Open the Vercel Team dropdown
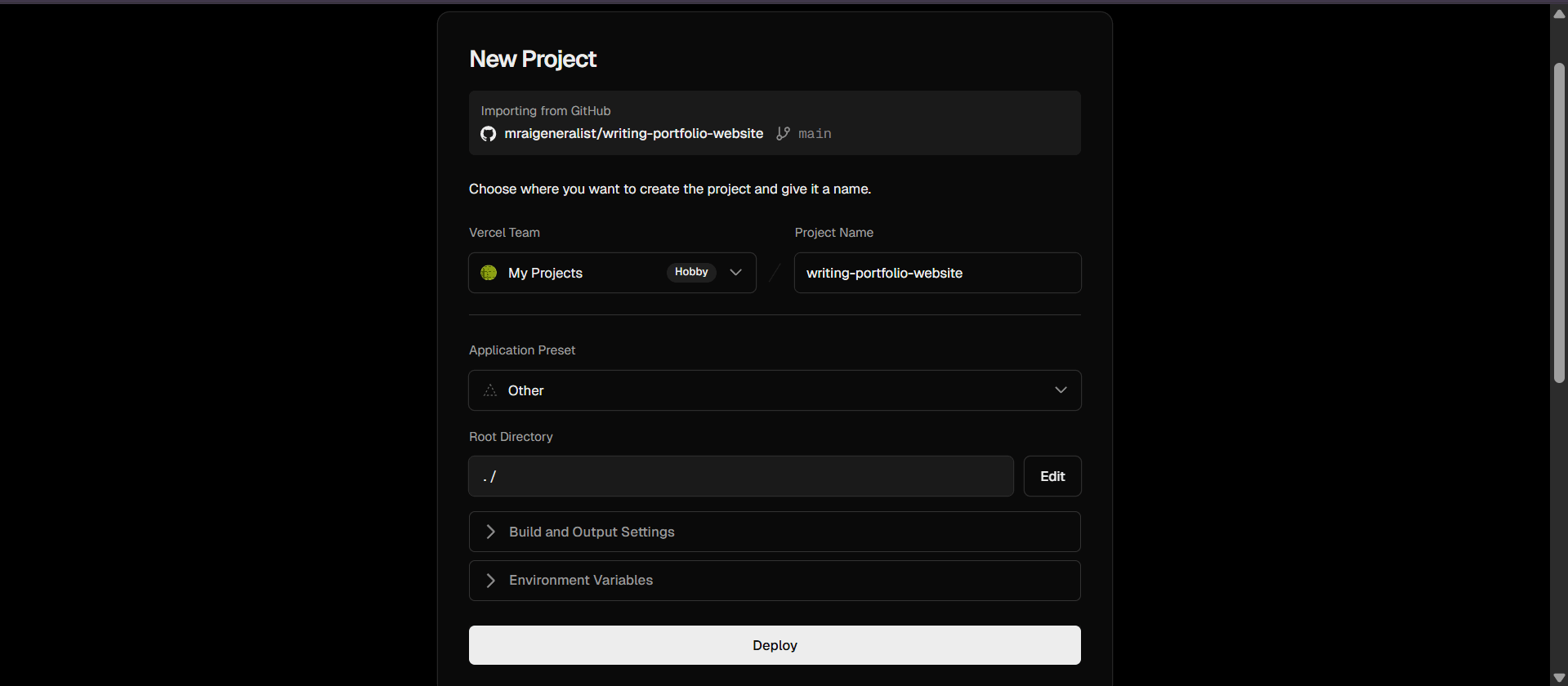The height and width of the screenshot is (686, 1568). pyautogui.click(x=612, y=273)
